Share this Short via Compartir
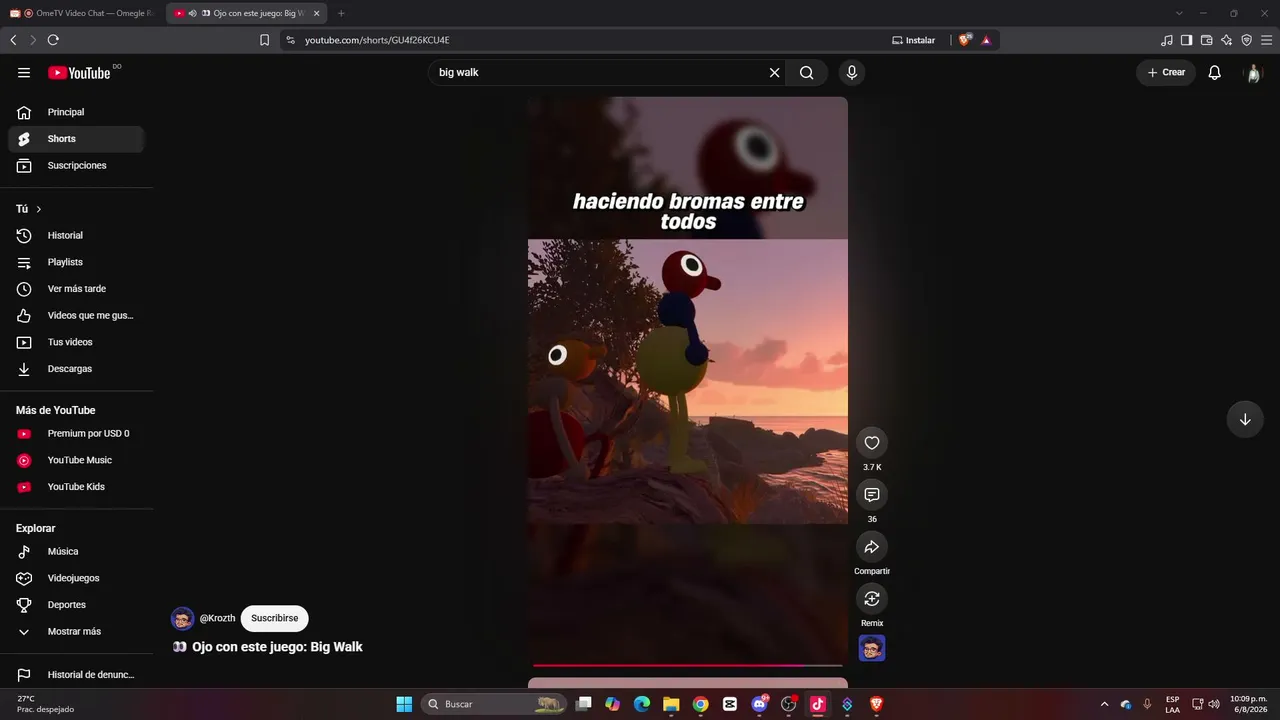1280x720 pixels. (x=872, y=547)
